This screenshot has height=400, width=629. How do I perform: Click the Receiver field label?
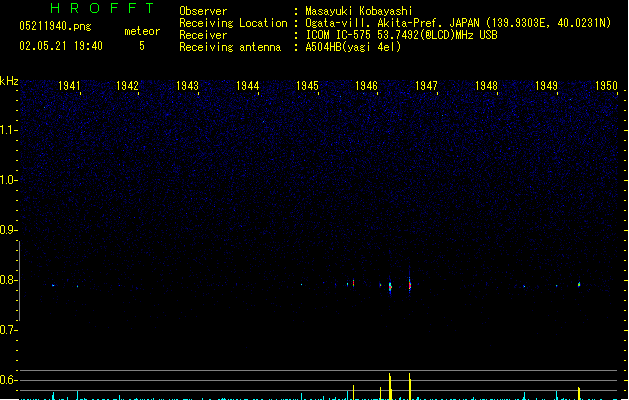(x=203, y=35)
